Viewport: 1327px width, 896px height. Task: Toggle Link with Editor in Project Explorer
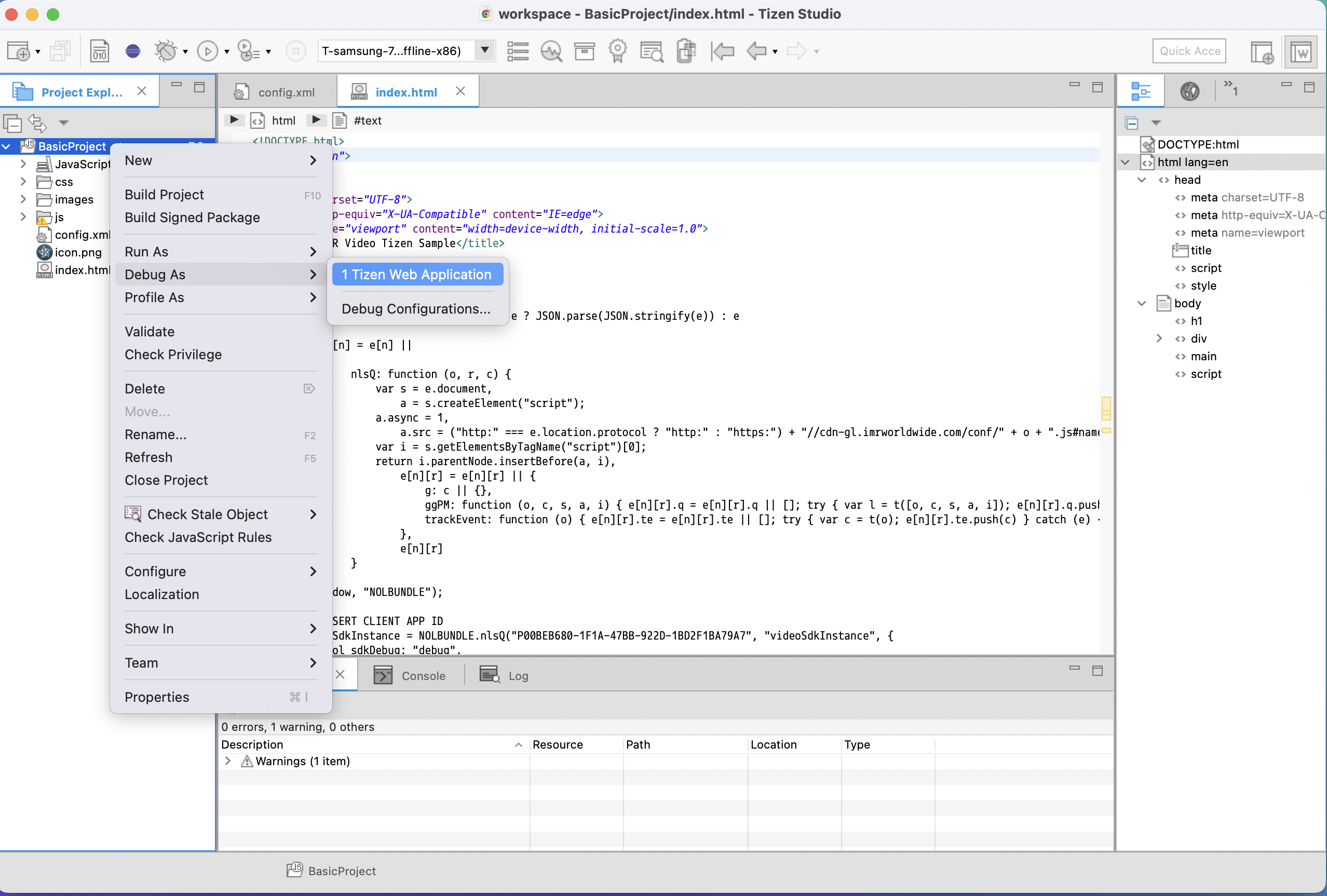click(x=38, y=122)
